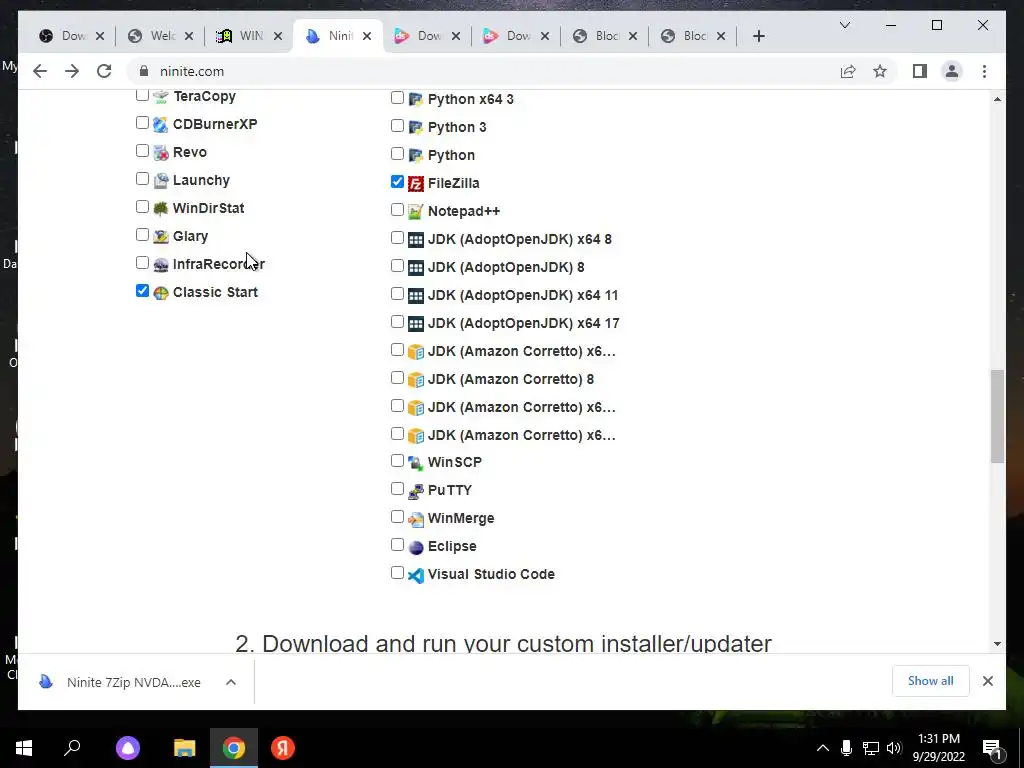Uncheck the Classic Start checkbox
The height and width of the screenshot is (768, 1024).
(142, 291)
